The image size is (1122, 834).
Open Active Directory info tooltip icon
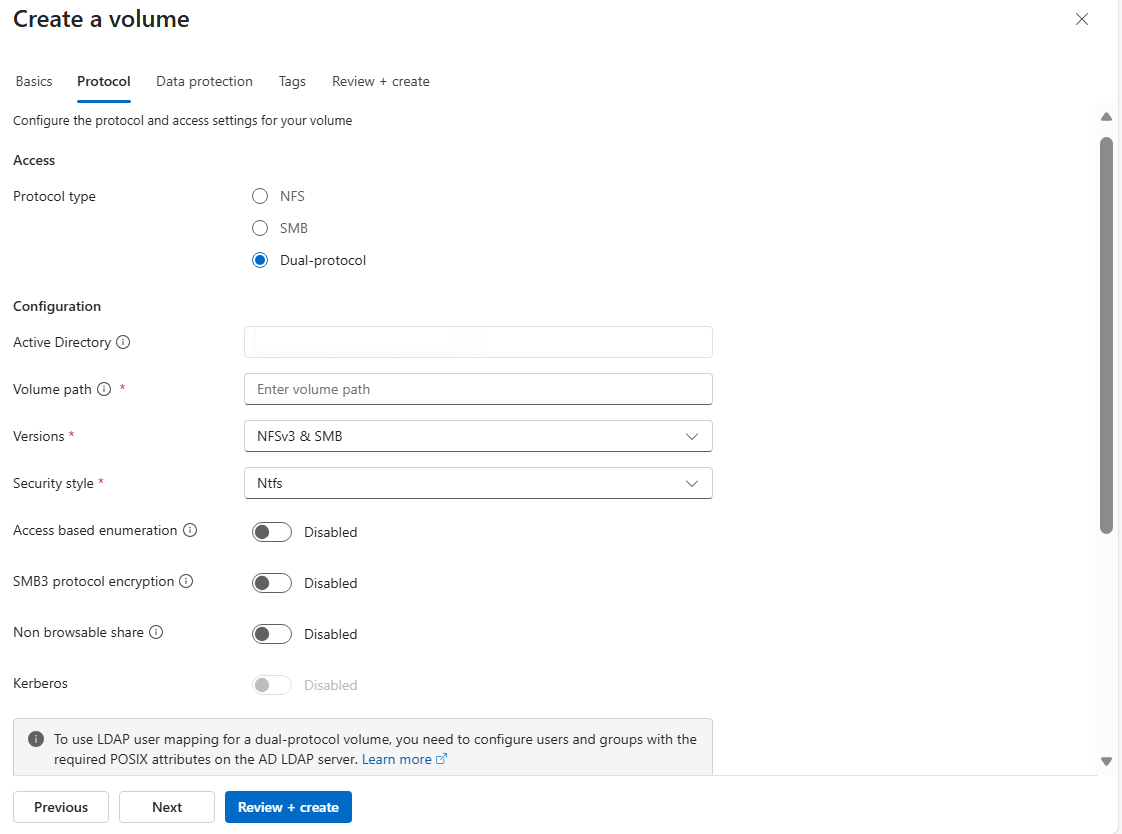[123, 342]
